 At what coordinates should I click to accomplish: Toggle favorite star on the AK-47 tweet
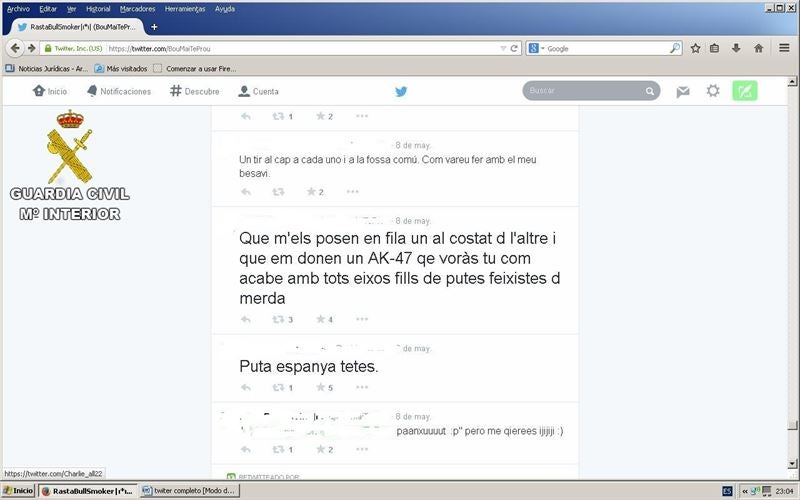(x=320, y=319)
